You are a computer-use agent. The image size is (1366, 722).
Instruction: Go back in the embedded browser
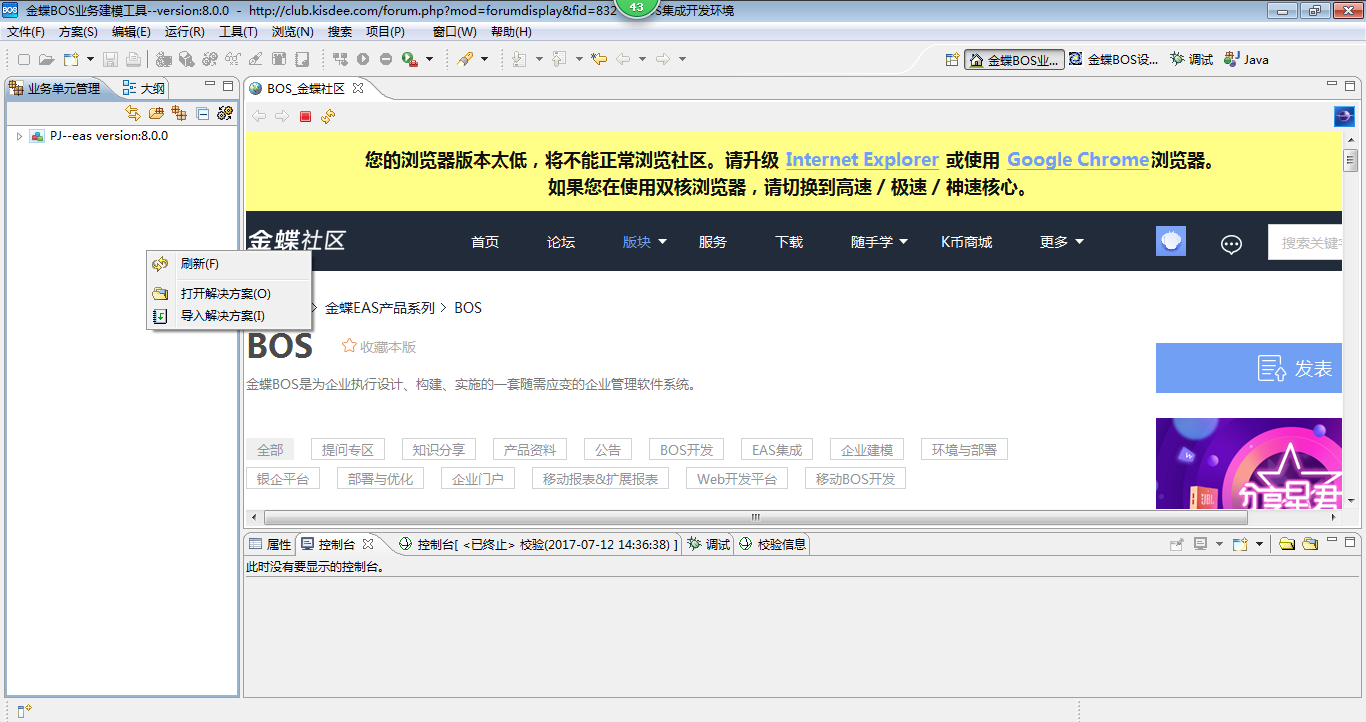click(259, 116)
